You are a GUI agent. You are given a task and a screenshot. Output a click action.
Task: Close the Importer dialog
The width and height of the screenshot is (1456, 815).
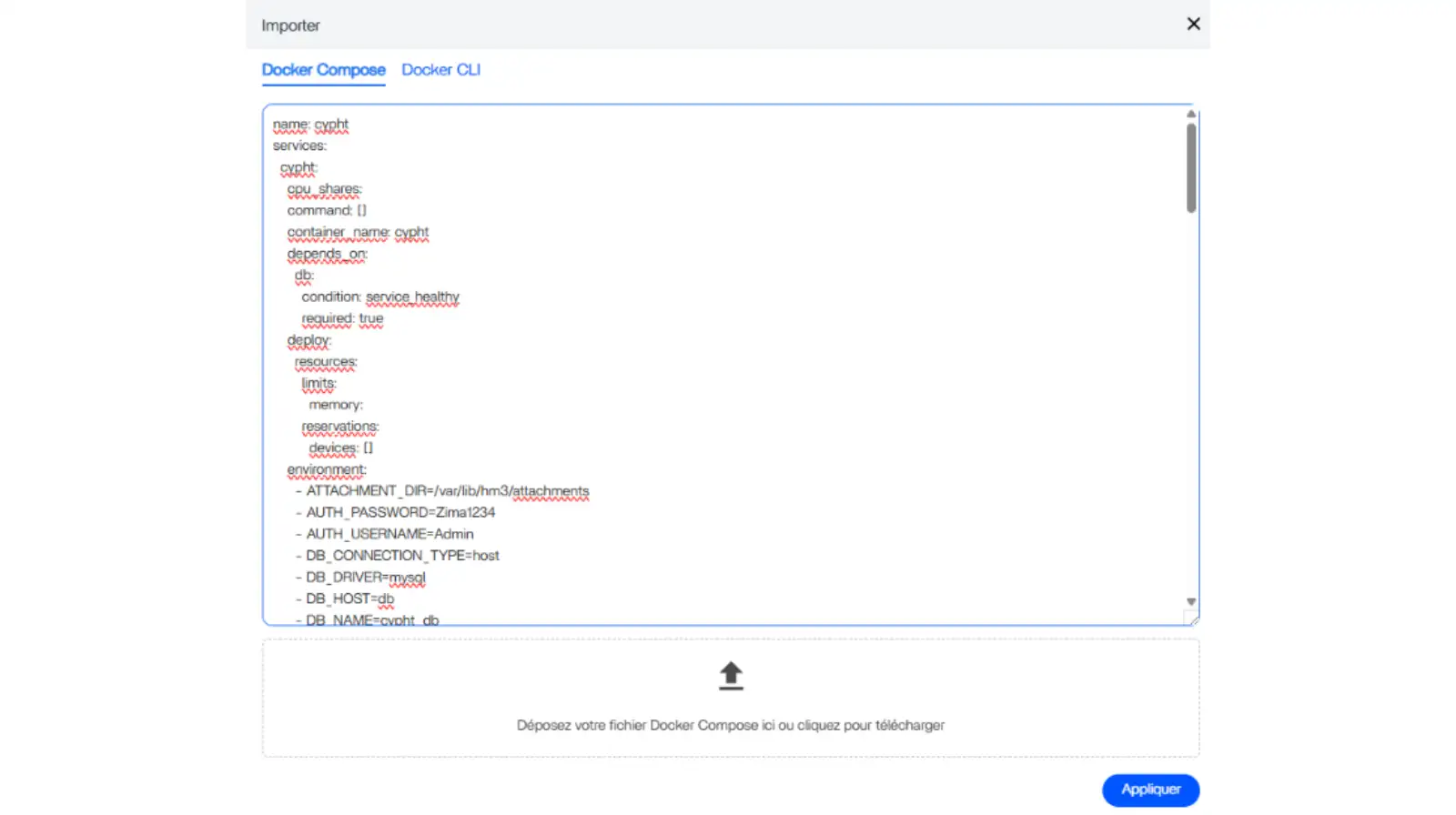tap(1193, 25)
